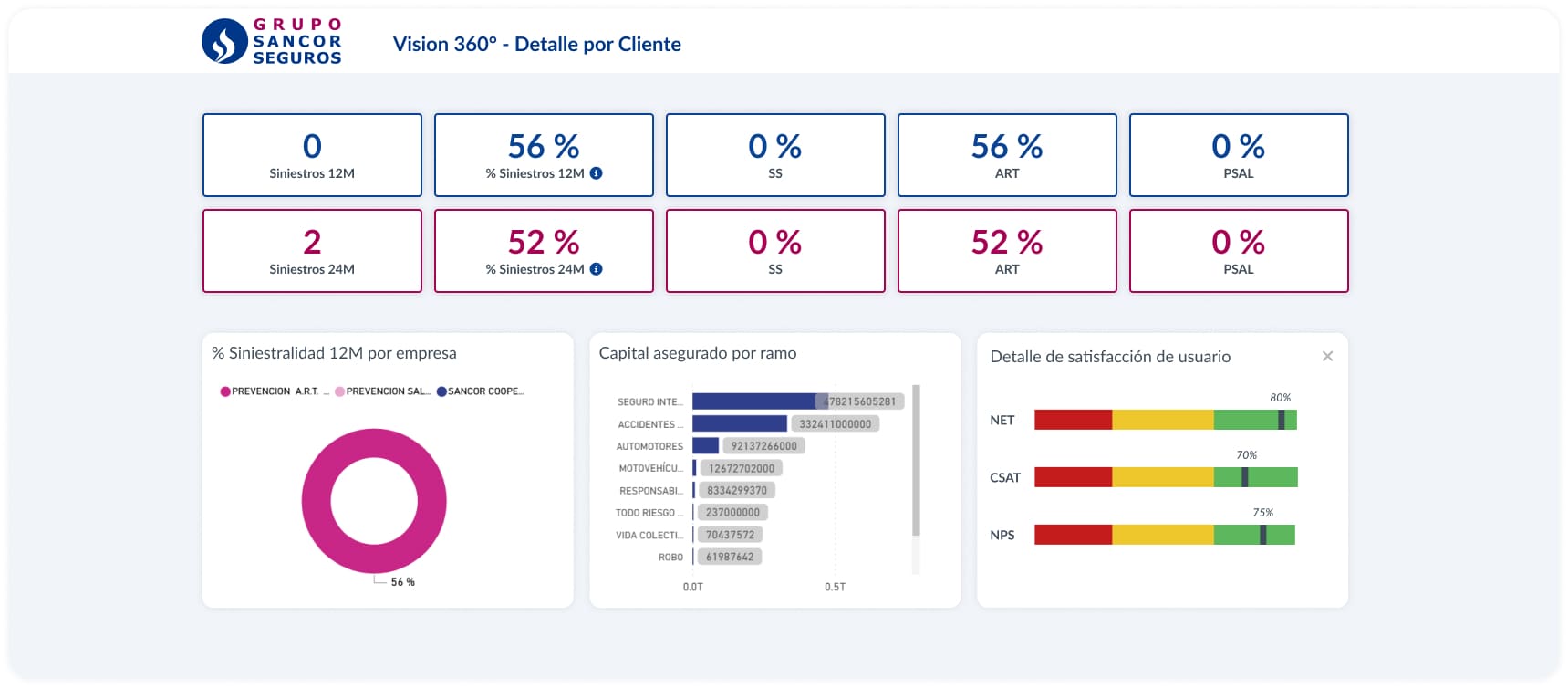
Task: Click the Vision 360° - Detalle por Cliente title
Action: 536,45
